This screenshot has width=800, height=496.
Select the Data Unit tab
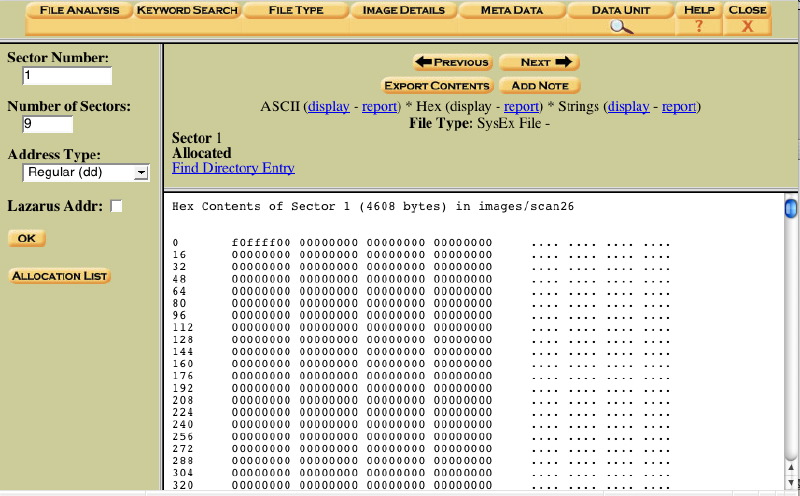coord(621,10)
